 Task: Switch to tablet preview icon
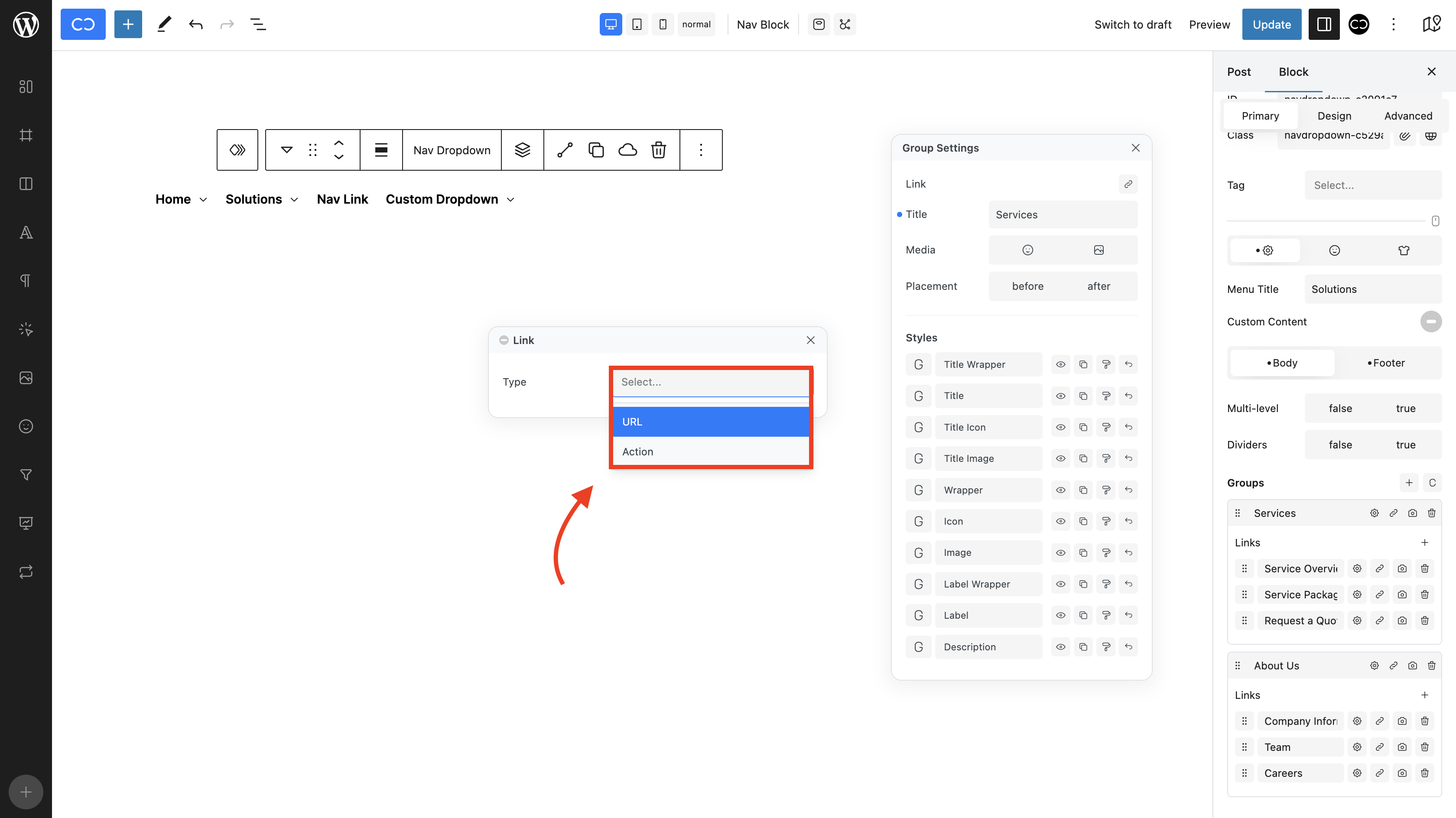point(637,24)
